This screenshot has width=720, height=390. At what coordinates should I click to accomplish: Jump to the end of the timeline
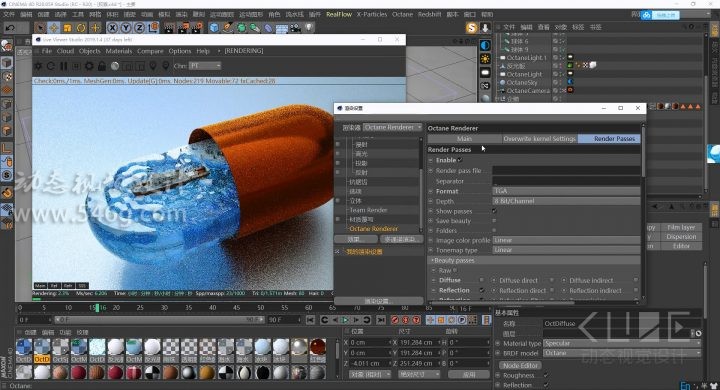[381, 320]
